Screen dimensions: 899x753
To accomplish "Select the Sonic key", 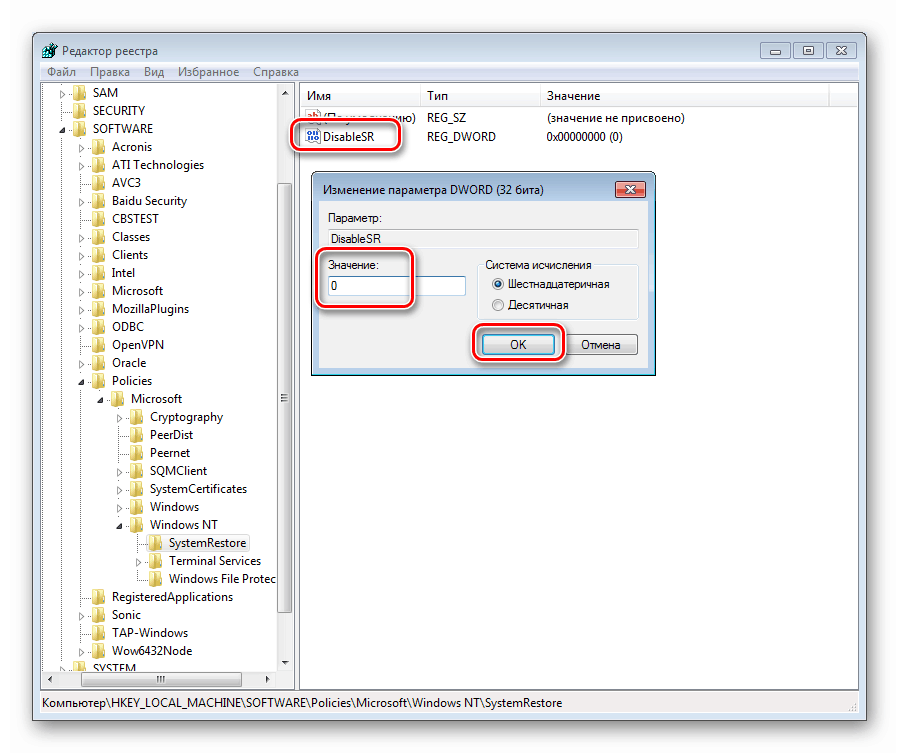I will click(x=126, y=615).
